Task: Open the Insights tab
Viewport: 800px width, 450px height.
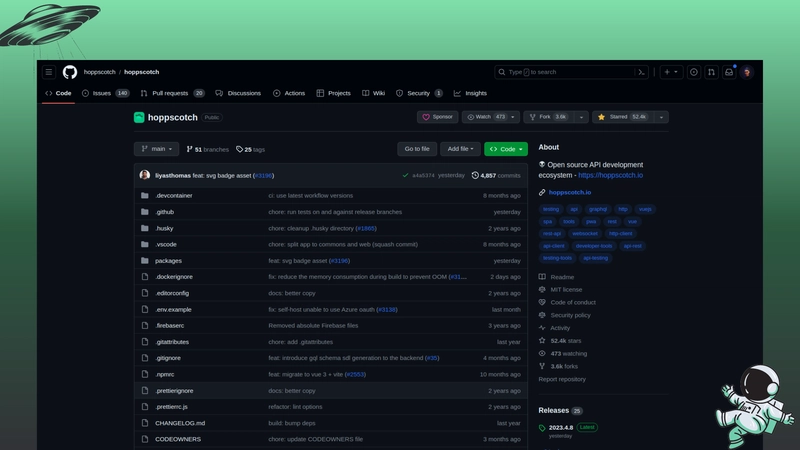Action: [x=470, y=93]
